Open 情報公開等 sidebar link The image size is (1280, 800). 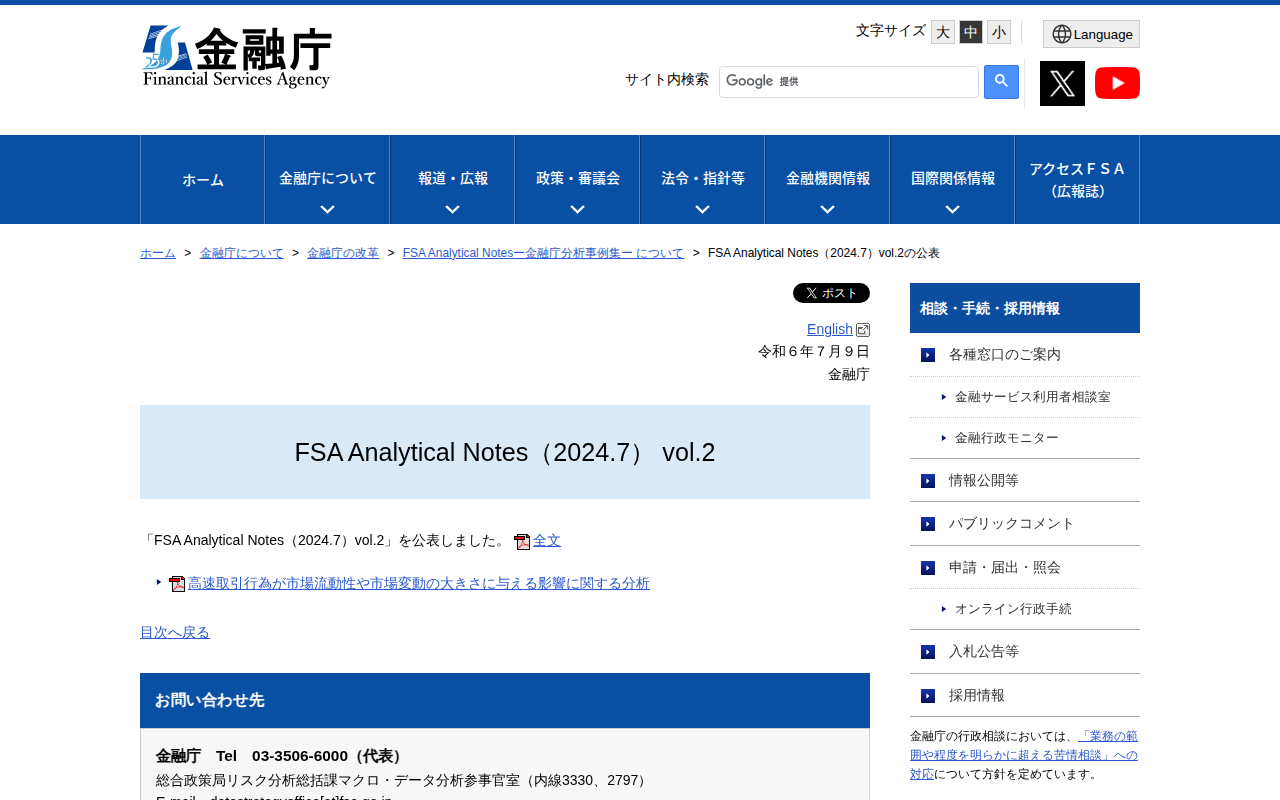click(984, 480)
